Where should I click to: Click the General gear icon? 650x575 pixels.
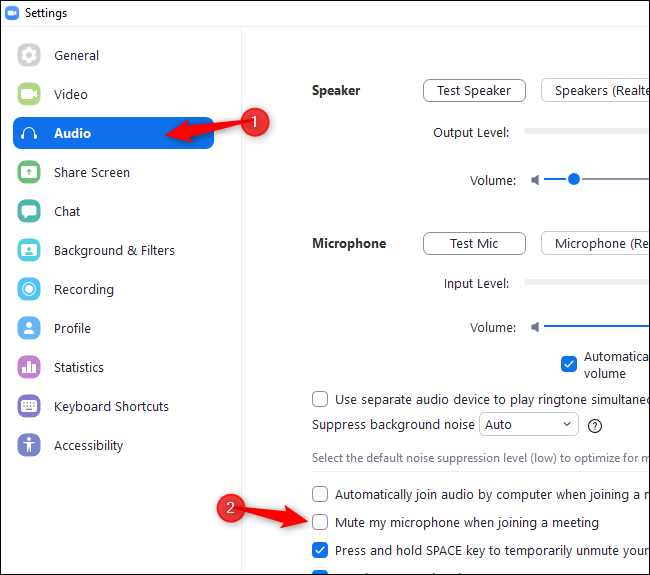click(x=29, y=55)
